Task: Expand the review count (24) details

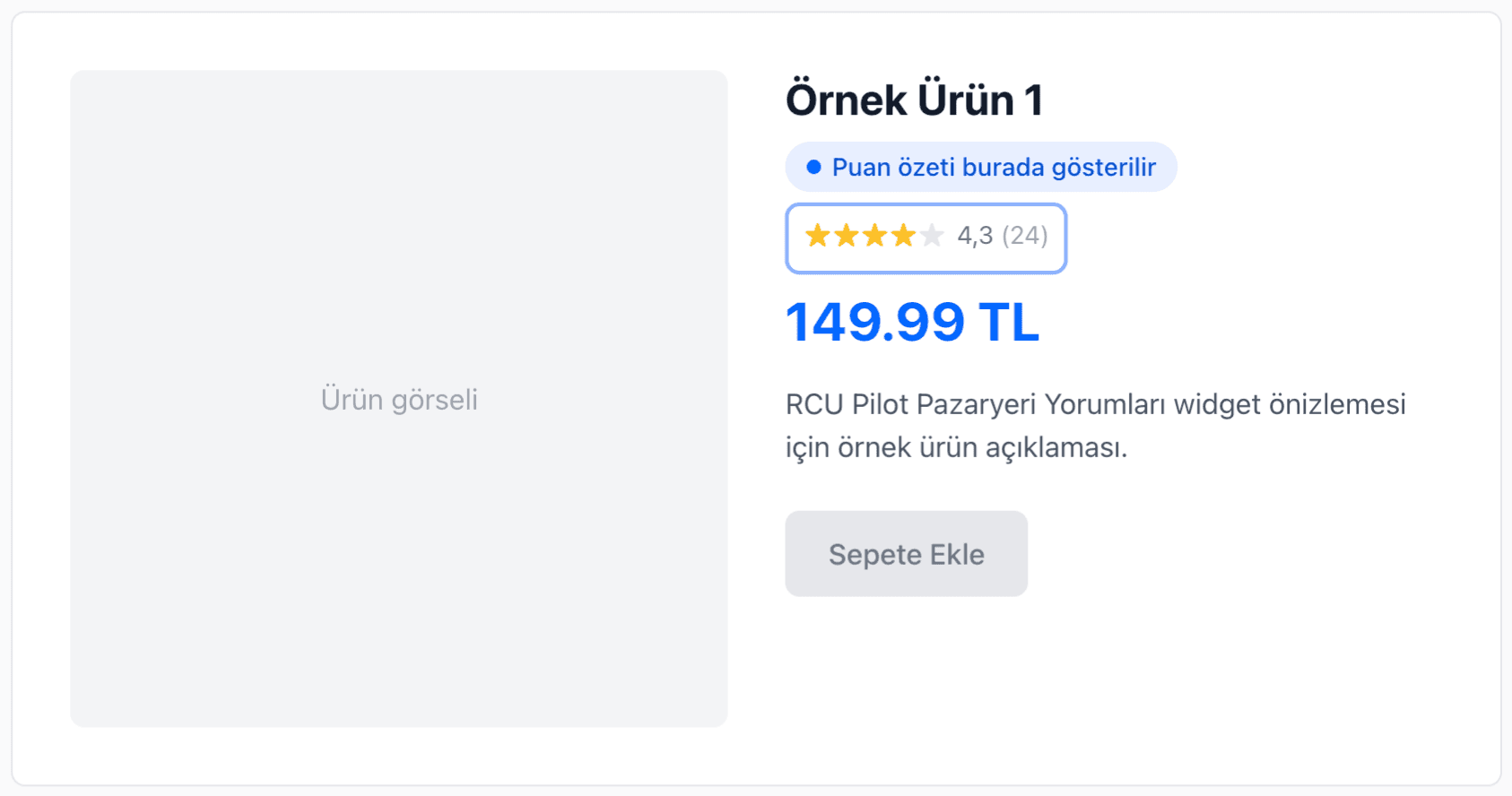Action: [x=1025, y=236]
